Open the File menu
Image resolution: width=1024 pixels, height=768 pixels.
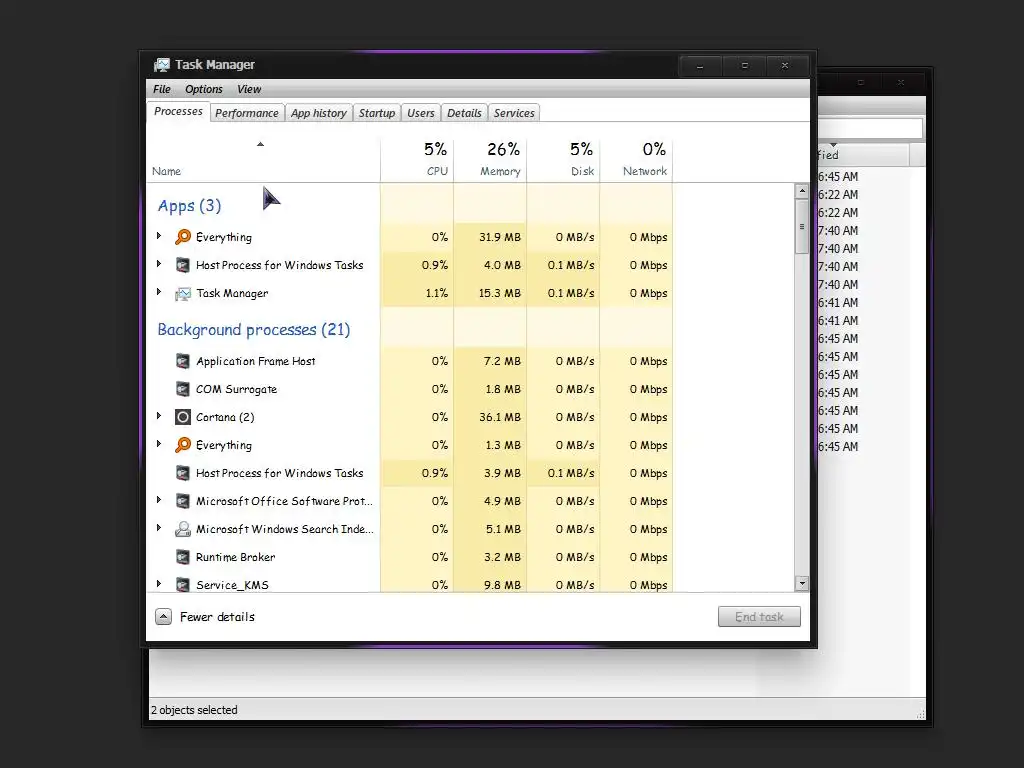pyautogui.click(x=162, y=89)
